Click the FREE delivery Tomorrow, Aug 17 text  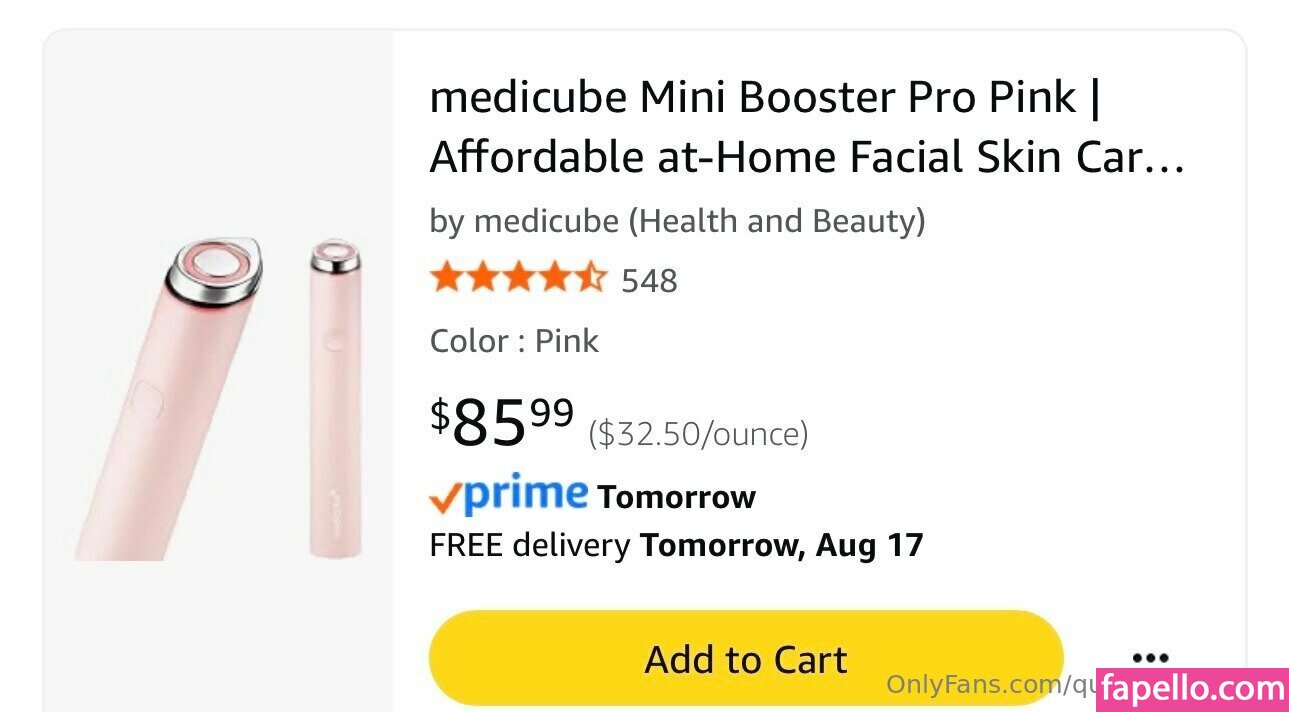676,545
